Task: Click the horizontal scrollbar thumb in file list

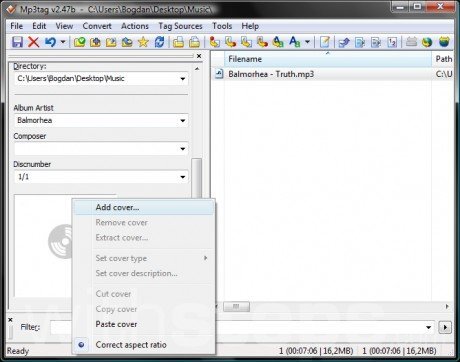Action: coord(236,306)
